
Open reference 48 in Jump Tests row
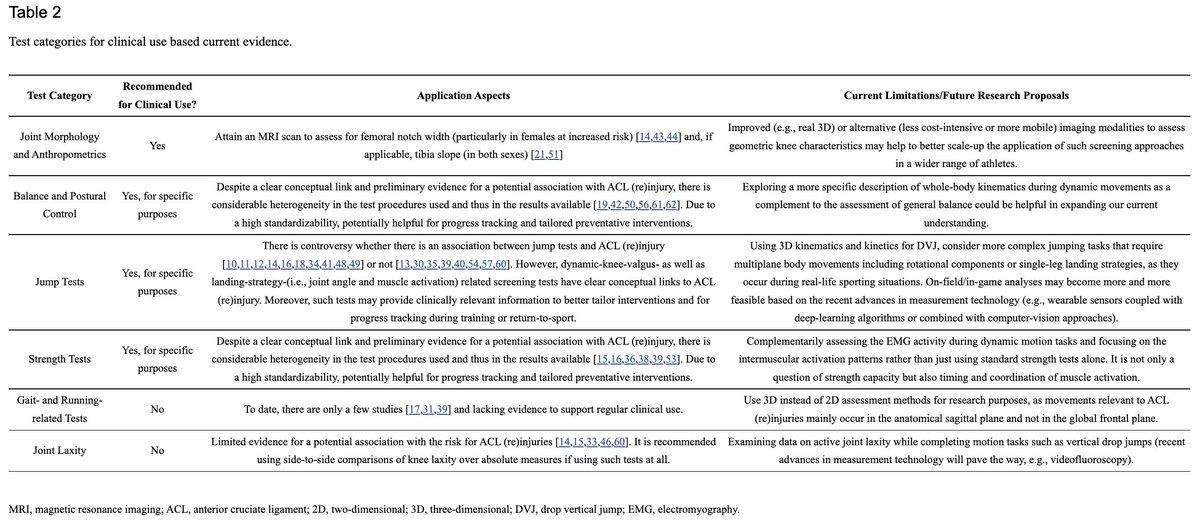[341, 264]
